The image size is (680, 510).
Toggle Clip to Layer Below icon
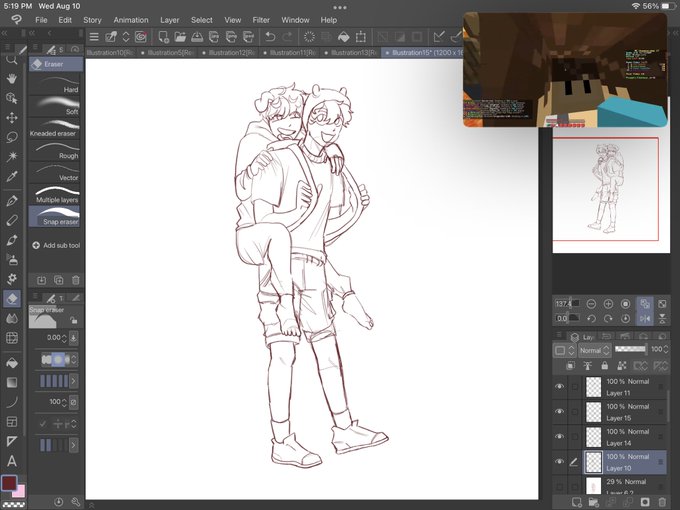tap(571, 366)
